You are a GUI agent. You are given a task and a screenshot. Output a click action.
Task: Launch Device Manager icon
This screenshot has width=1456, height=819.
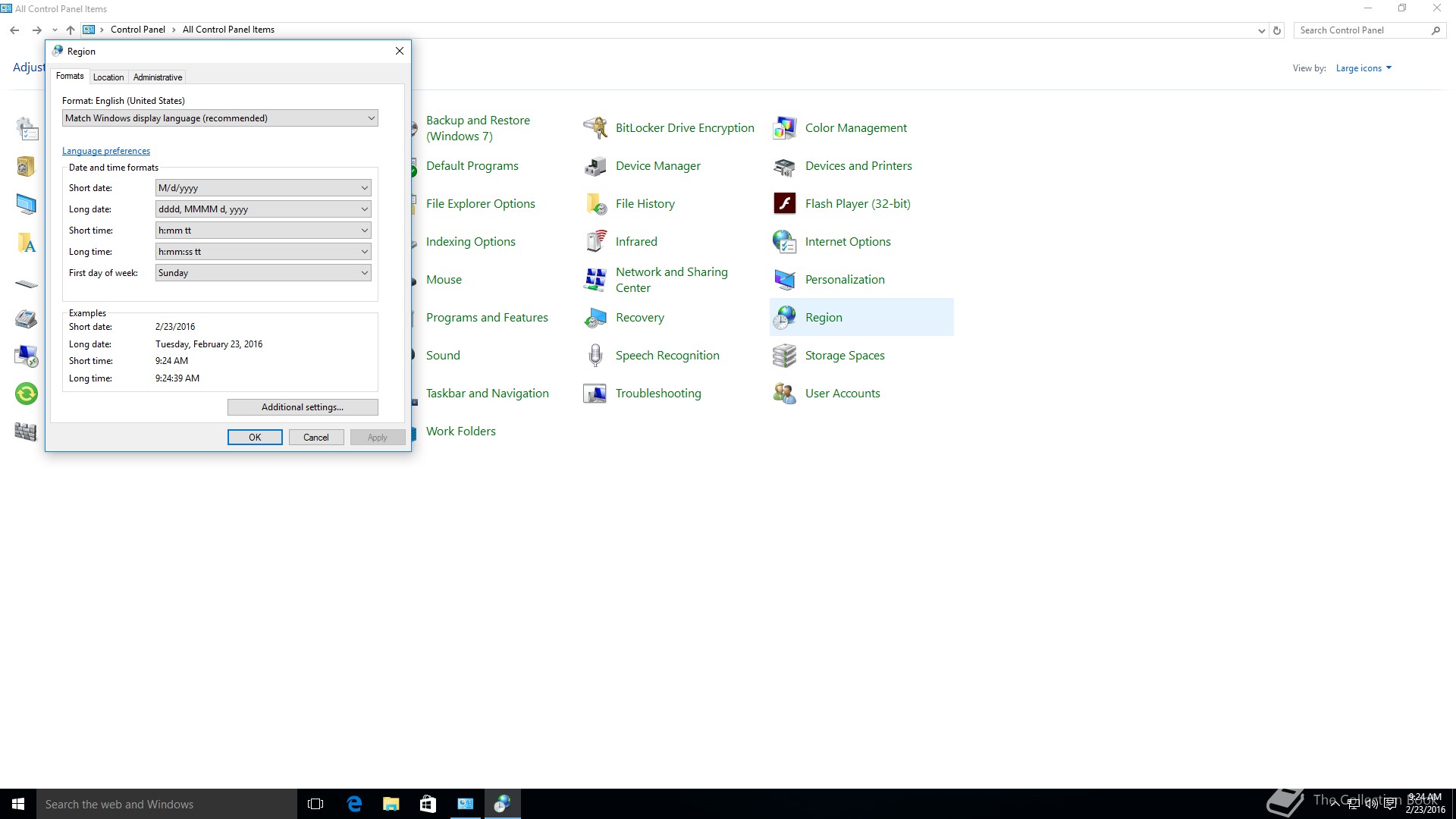tap(595, 166)
